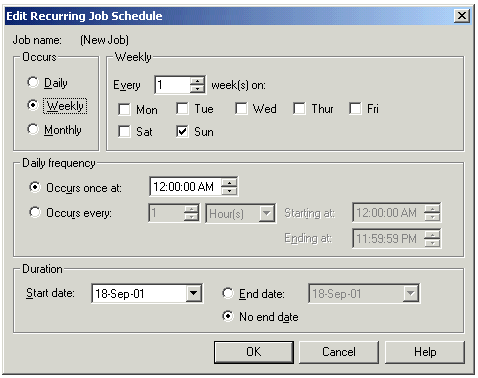Screen dimensions: 478x378
Task: Close the Edit Recurring Job Schedule dialog
Action: [x=462, y=16]
